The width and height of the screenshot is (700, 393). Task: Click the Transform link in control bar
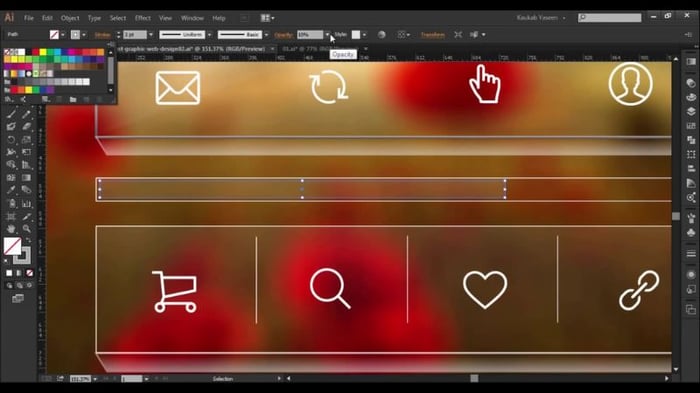coord(433,35)
